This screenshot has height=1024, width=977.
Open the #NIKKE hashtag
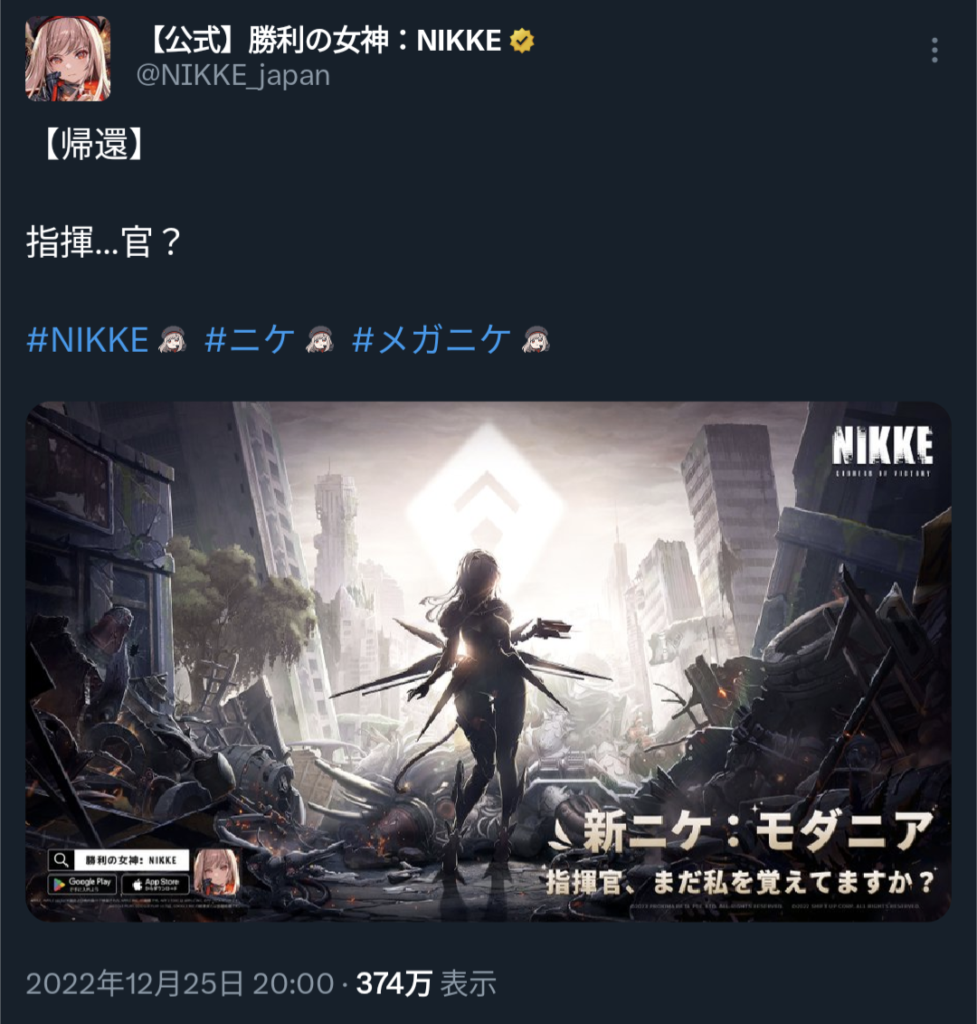88,340
